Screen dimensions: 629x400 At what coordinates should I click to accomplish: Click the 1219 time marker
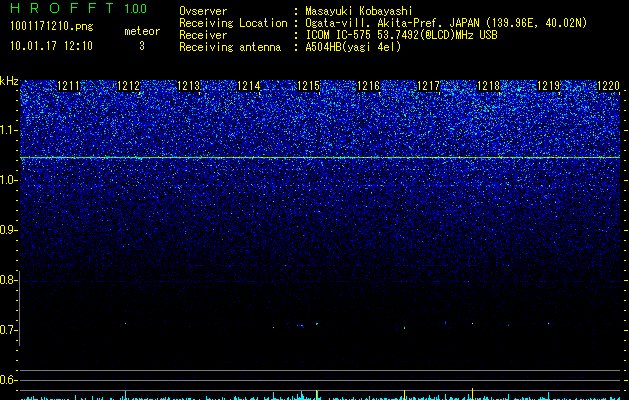(x=548, y=86)
